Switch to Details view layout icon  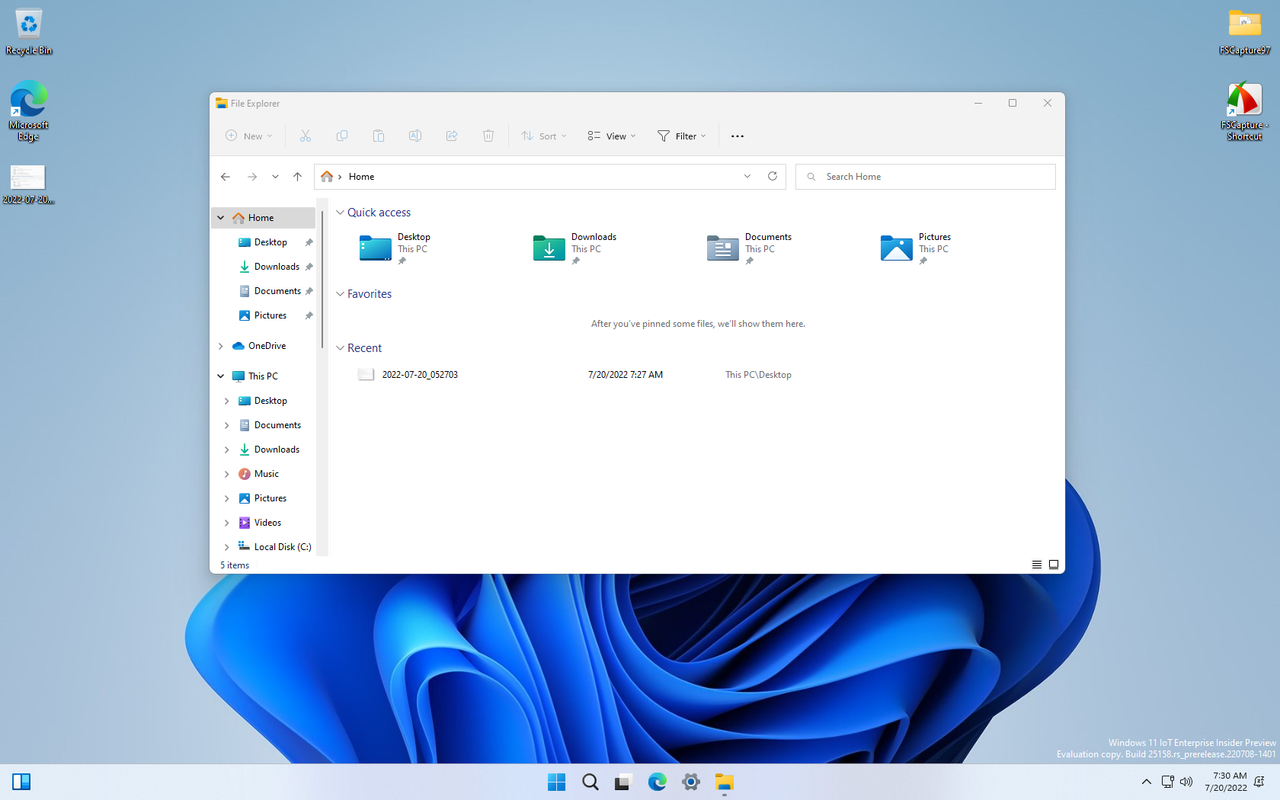(1037, 565)
